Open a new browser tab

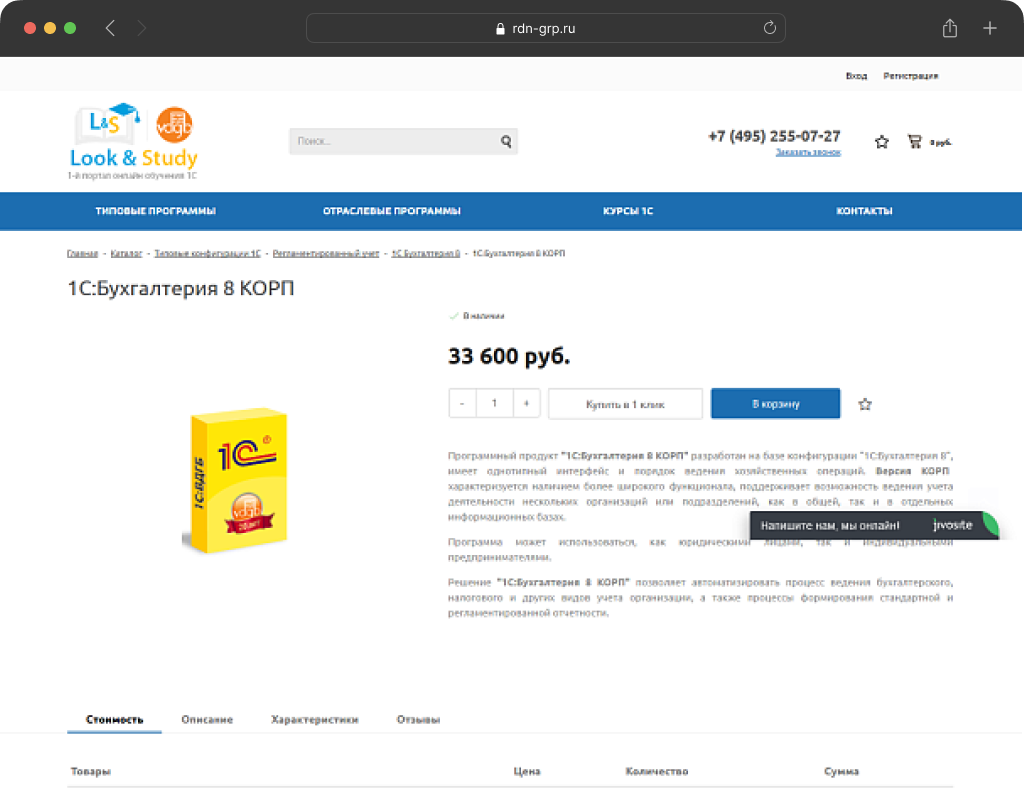(989, 28)
